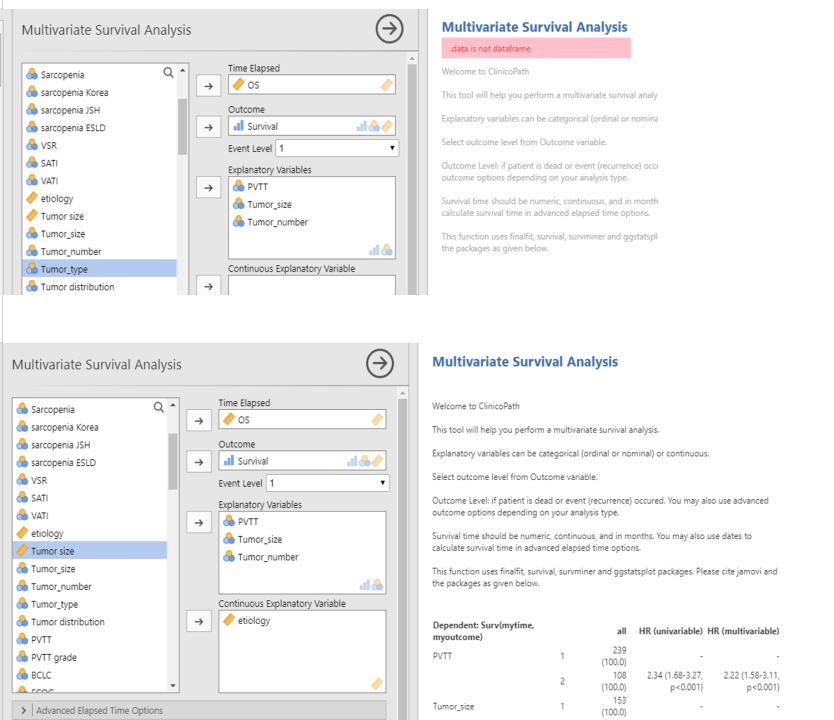Screen dimensions: 834x720
Task: Click the '.data is not dataframe' error banner
Action: tap(536, 48)
